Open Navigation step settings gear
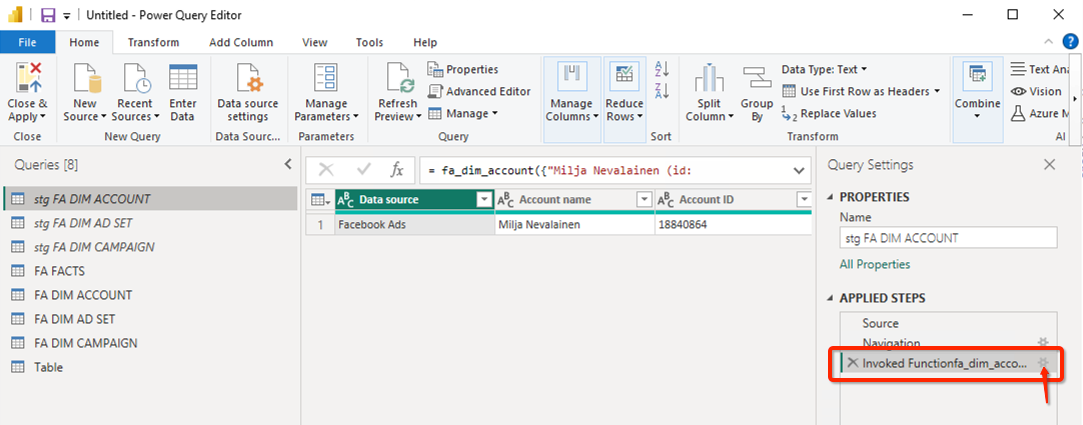Image resolution: width=1083 pixels, height=425 pixels. point(1043,342)
